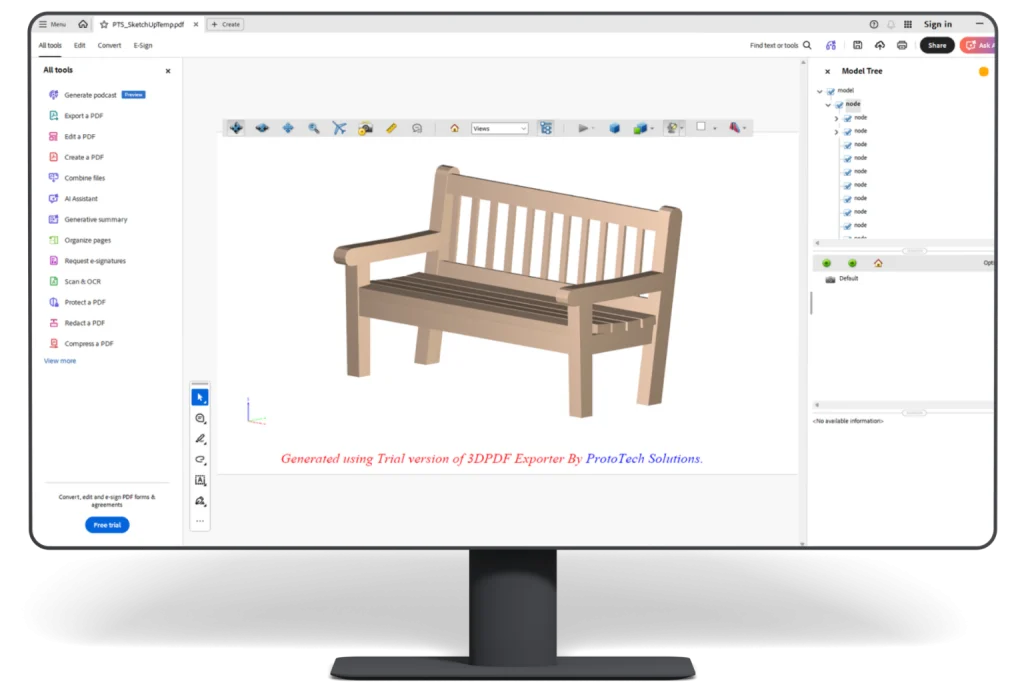Switch to the Convert tab
The height and width of the screenshot is (683, 1024).
click(110, 45)
